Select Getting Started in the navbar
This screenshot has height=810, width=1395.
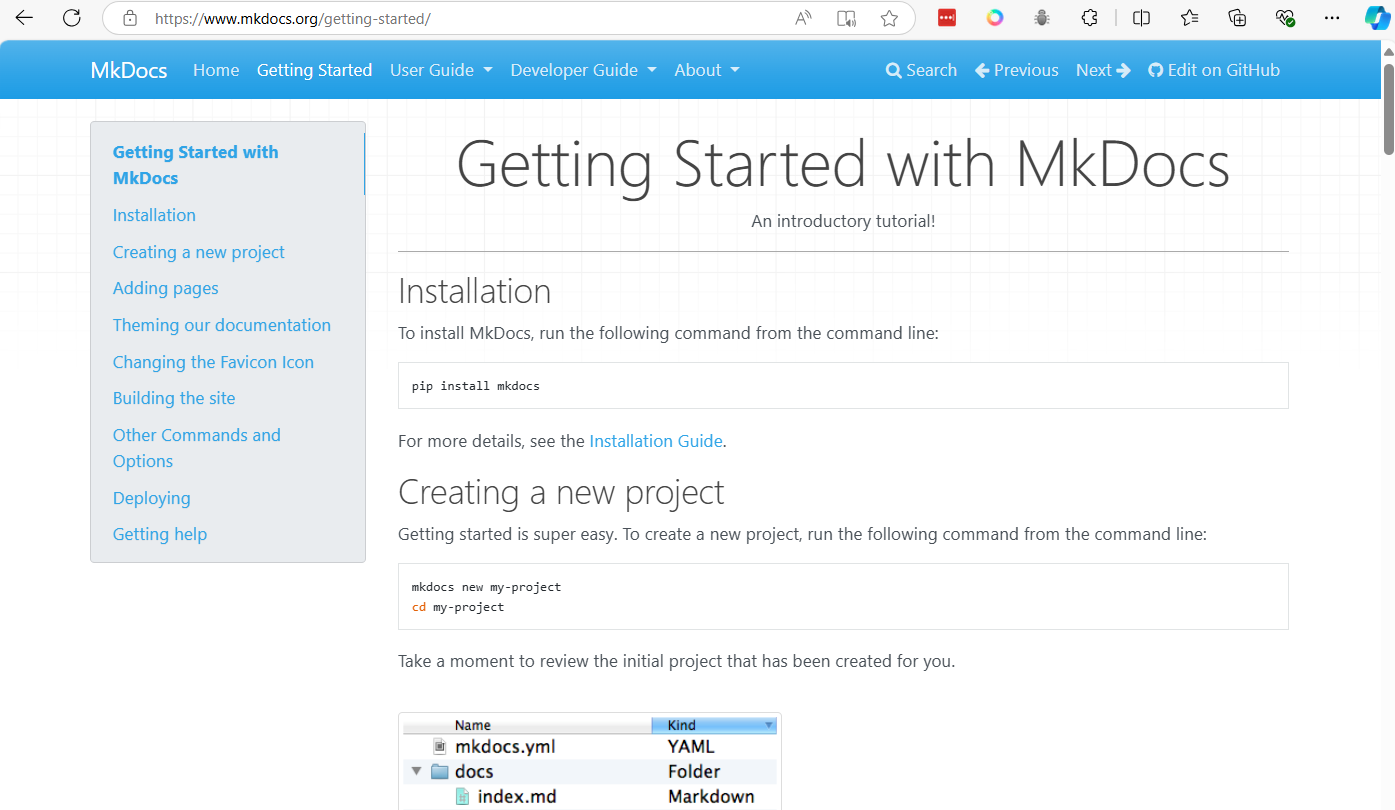[x=314, y=70]
